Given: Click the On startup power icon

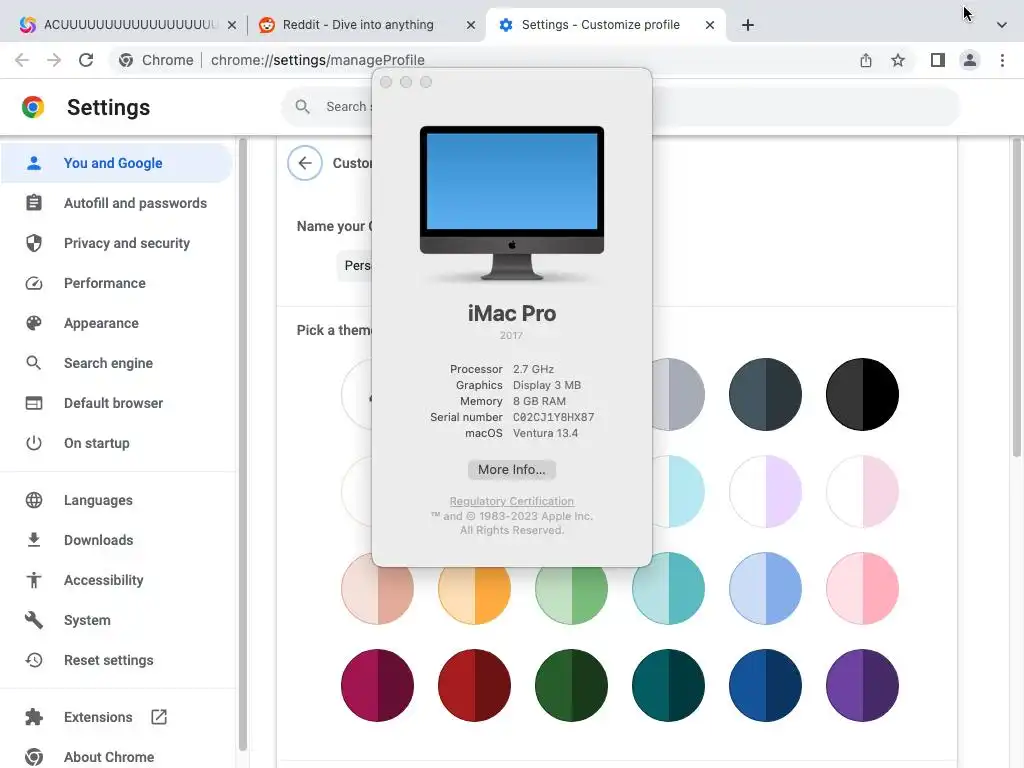Looking at the screenshot, I should coord(34,443).
